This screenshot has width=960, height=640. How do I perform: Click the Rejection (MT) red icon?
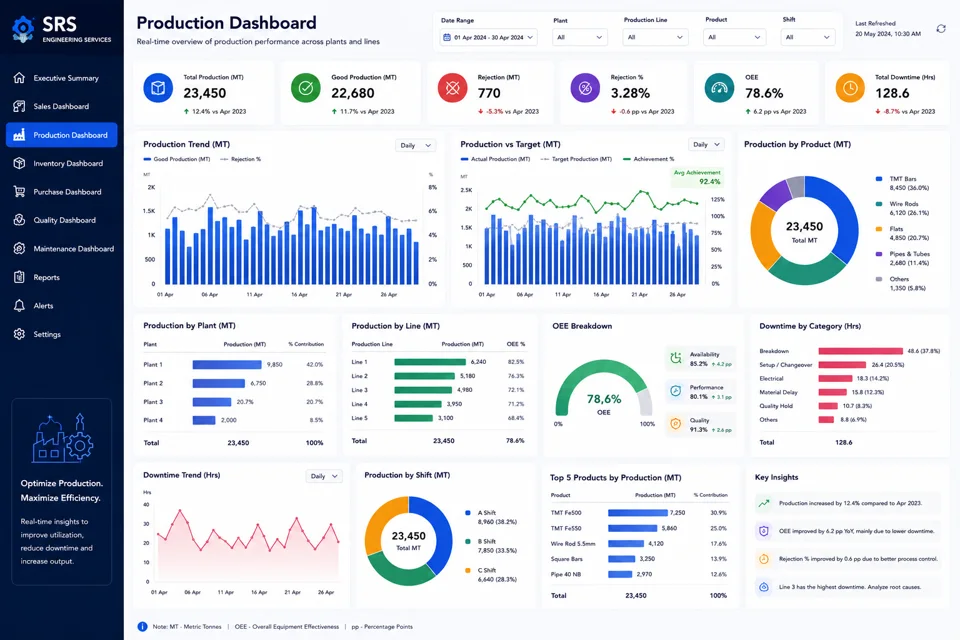452,88
